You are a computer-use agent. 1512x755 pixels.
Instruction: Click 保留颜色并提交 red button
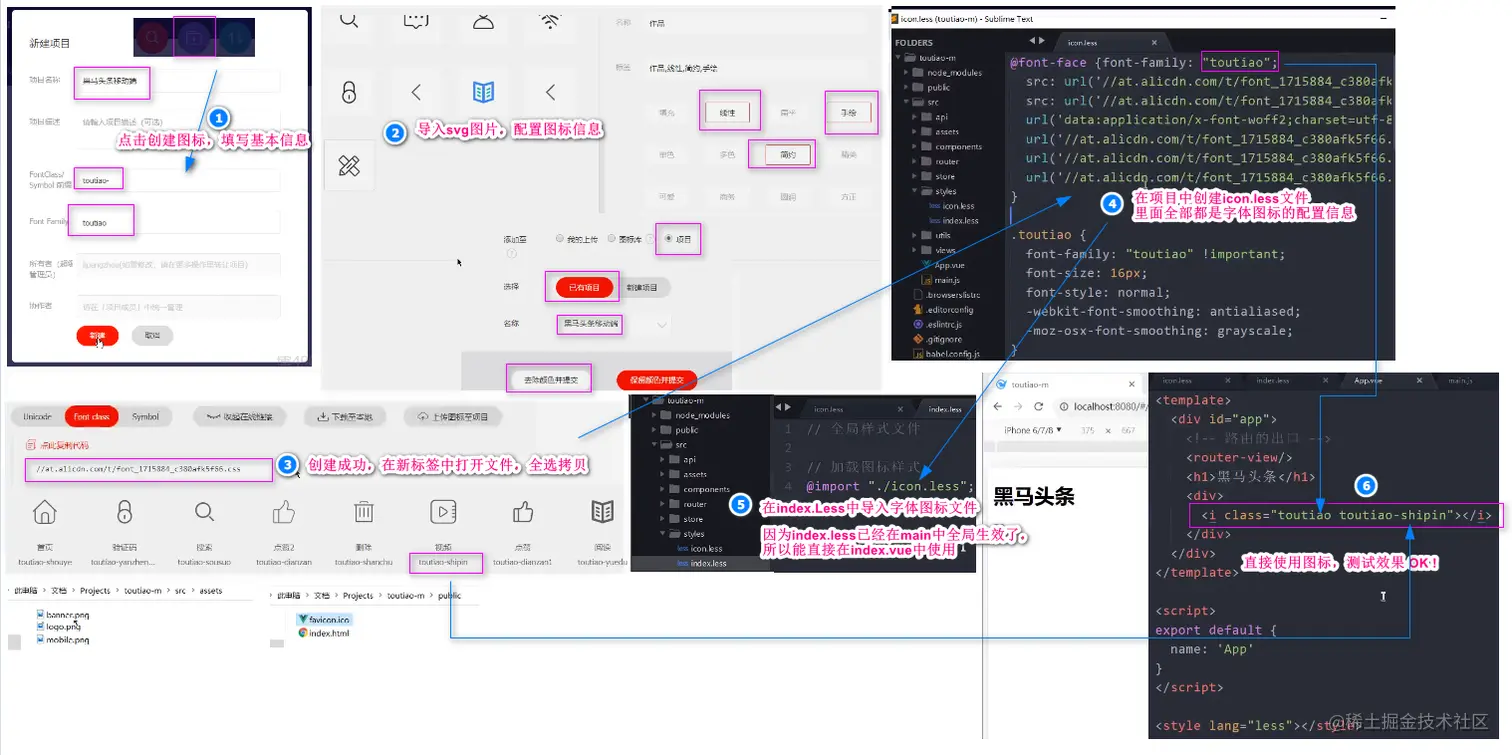click(x=657, y=379)
